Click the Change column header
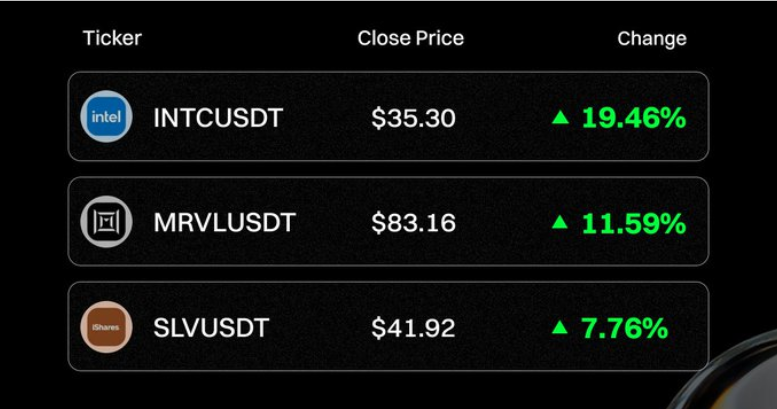 point(652,39)
